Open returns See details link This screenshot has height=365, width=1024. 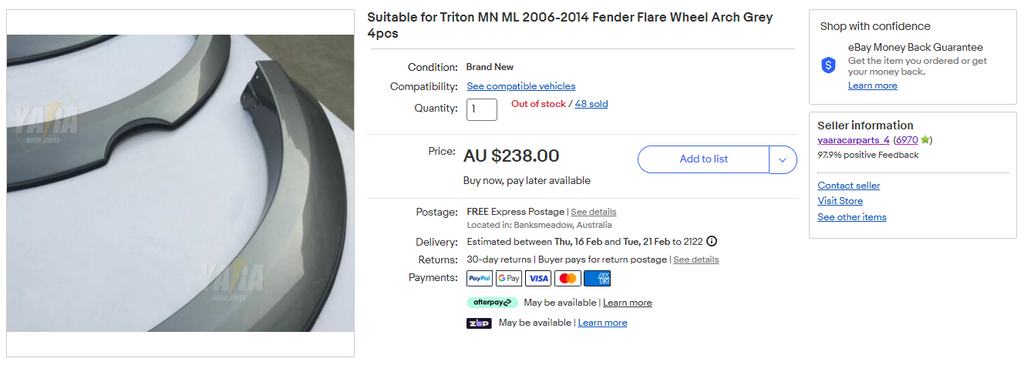(x=696, y=260)
